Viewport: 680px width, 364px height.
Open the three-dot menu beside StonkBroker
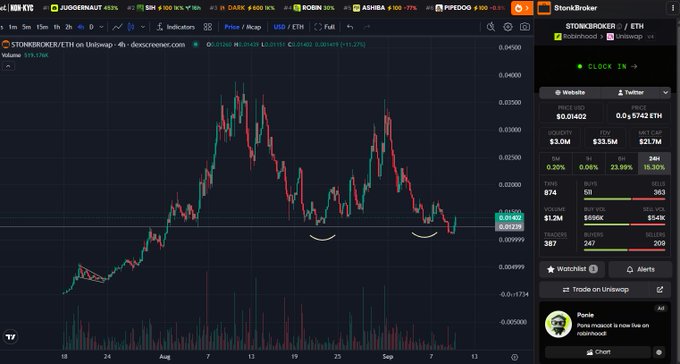pyautogui.click(x=673, y=8)
